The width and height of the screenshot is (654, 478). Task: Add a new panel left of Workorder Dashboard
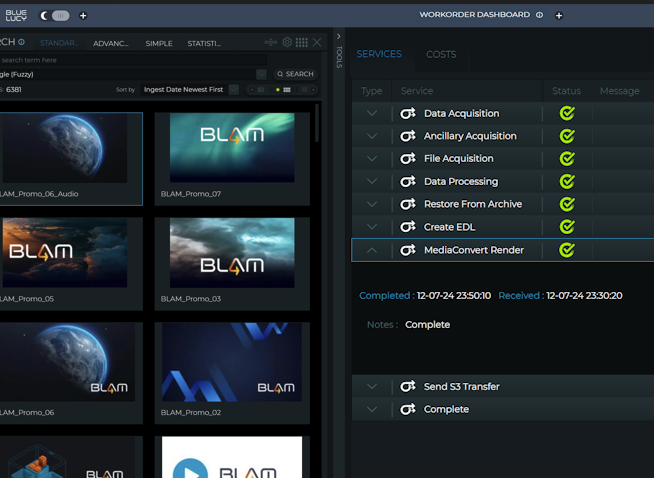point(83,16)
